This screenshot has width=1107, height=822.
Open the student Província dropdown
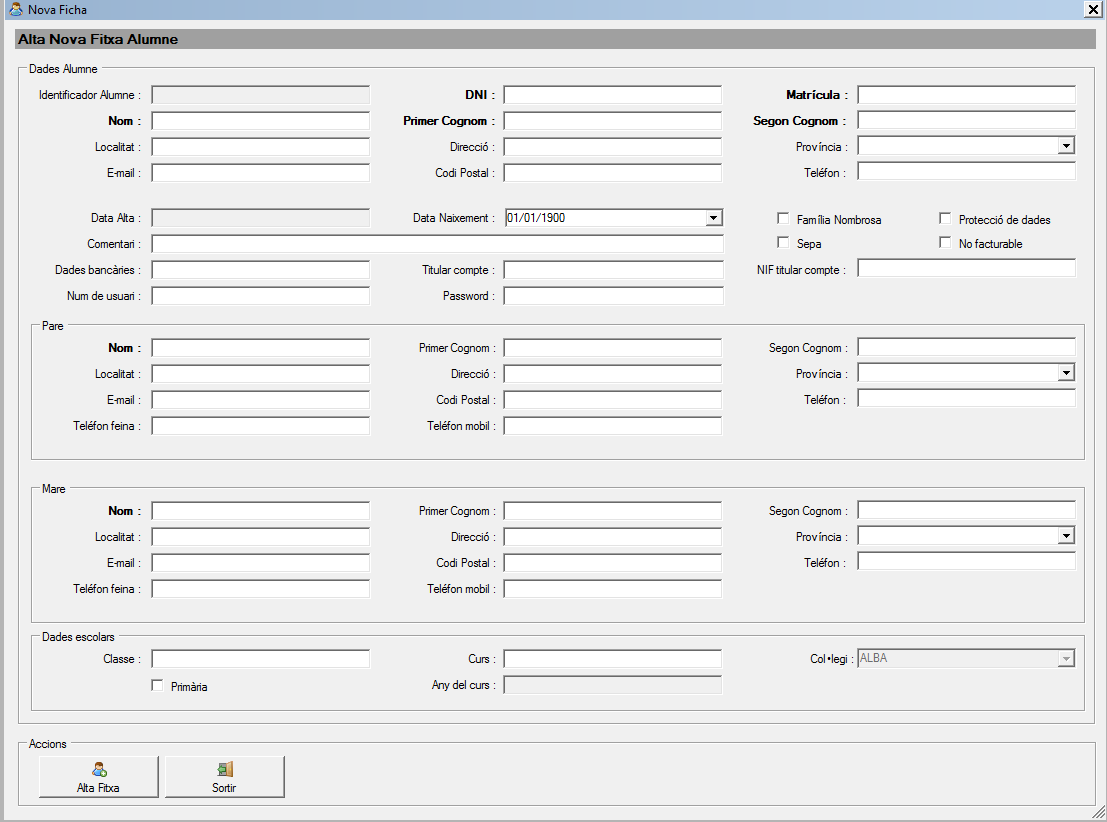click(1066, 146)
